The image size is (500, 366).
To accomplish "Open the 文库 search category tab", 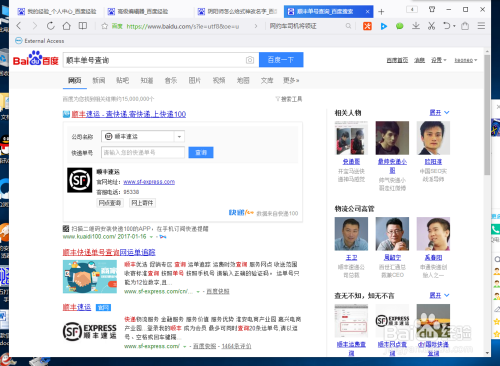I will point(267,80).
